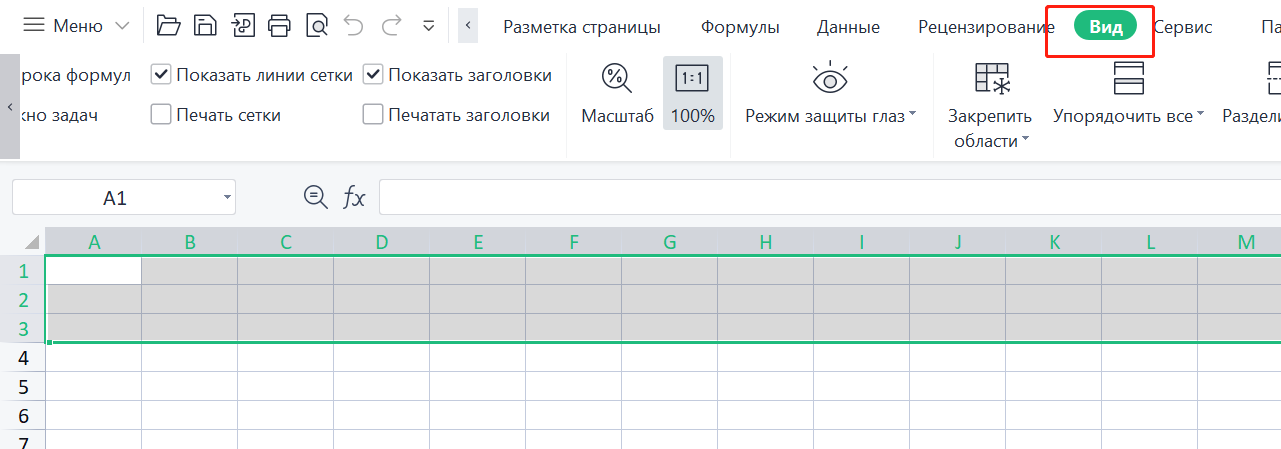Open the Данные tab

click(x=848, y=27)
